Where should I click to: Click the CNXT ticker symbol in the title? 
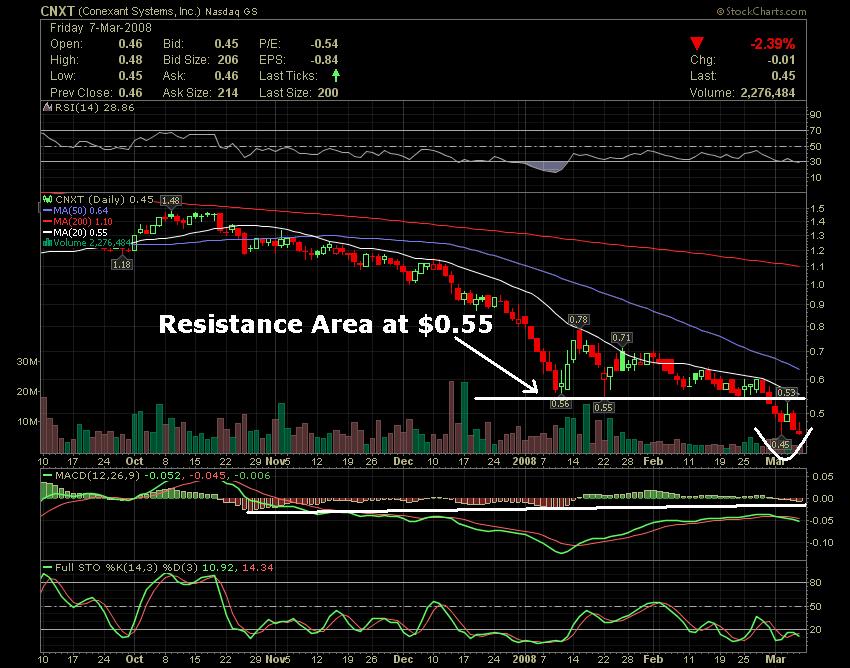tap(57, 11)
